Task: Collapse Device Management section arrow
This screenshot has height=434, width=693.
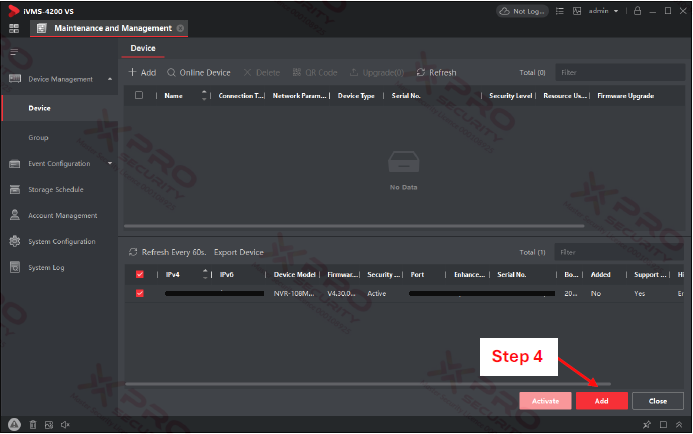Action: point(110,79)
